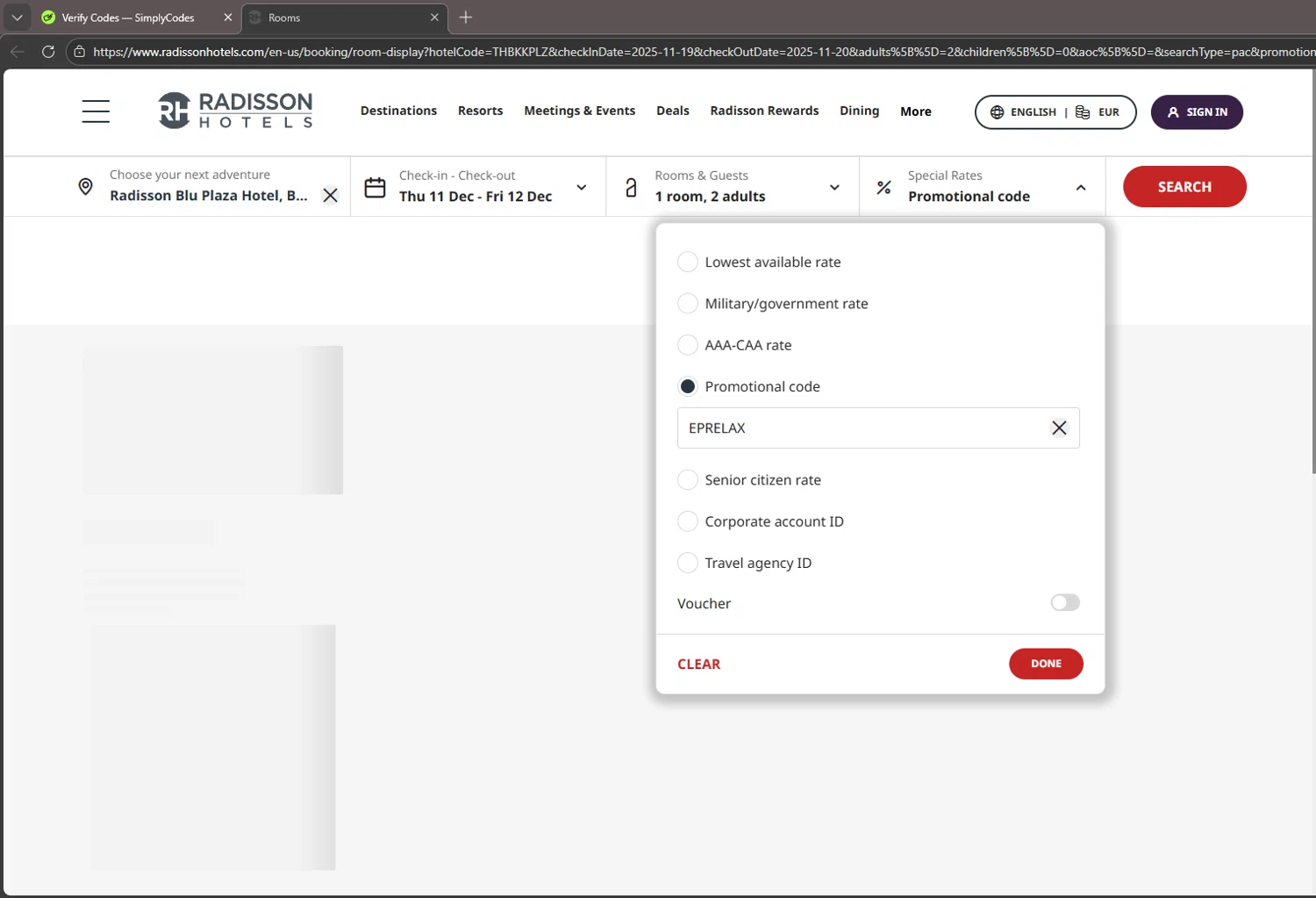The height and width of the screenshot is (898, 1316).
Task: Toggle the Voucher switch
Action: tap(1065, 602)
